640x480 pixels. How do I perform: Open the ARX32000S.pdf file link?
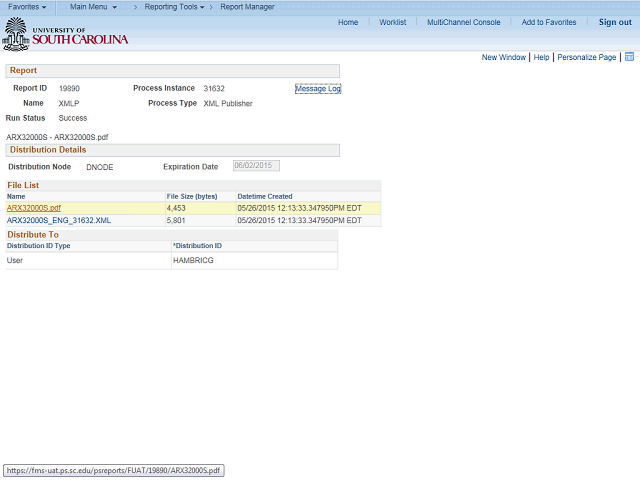point(34,208)
